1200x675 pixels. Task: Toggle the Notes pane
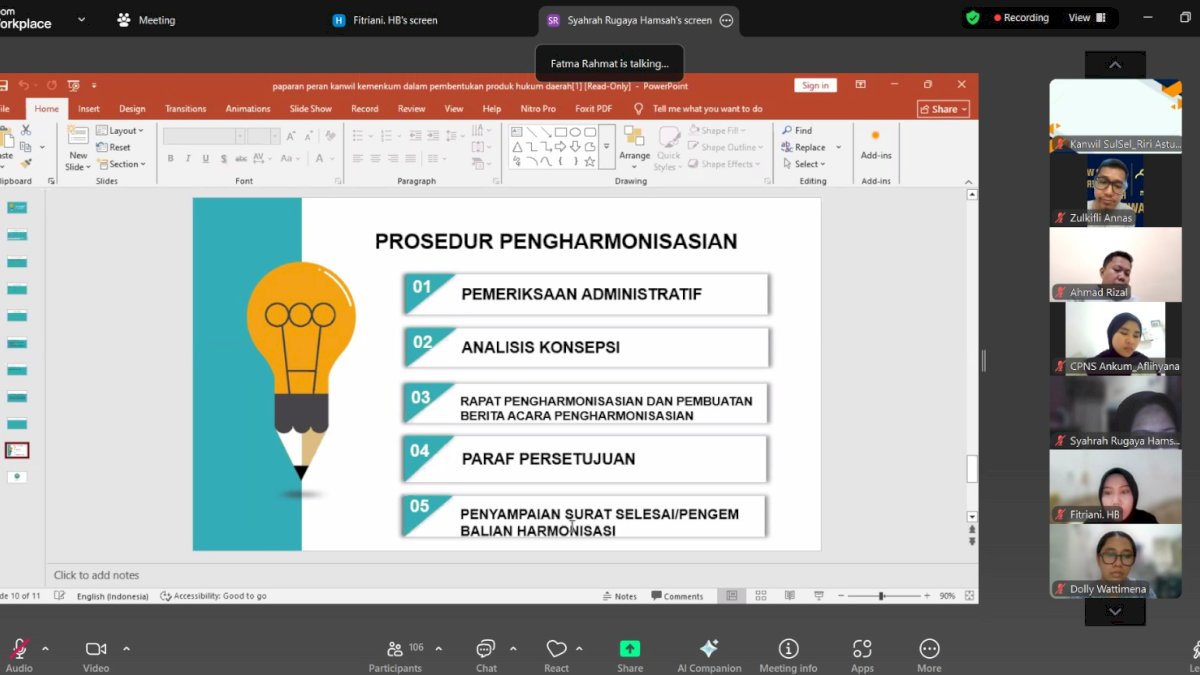(x=620, y=595)
